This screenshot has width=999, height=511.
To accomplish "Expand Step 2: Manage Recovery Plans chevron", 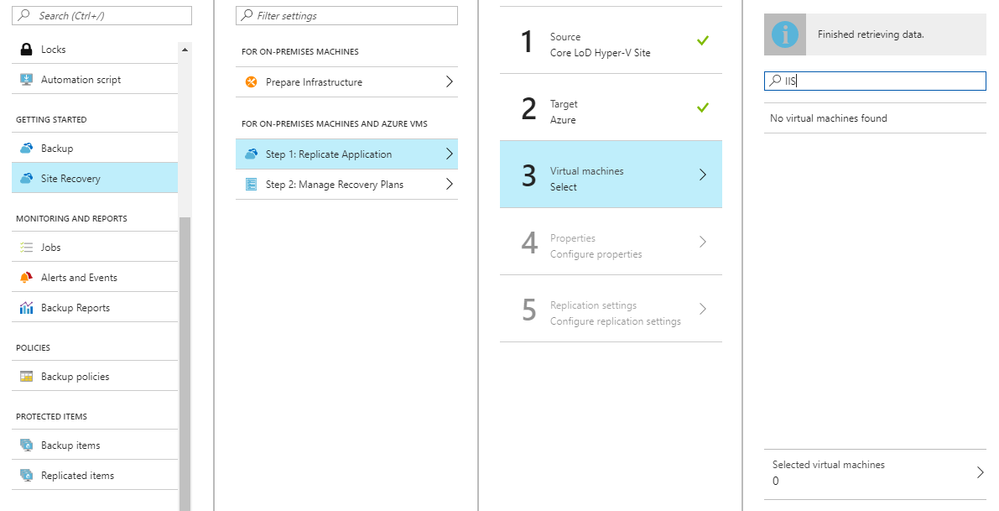I will point(449,184).
